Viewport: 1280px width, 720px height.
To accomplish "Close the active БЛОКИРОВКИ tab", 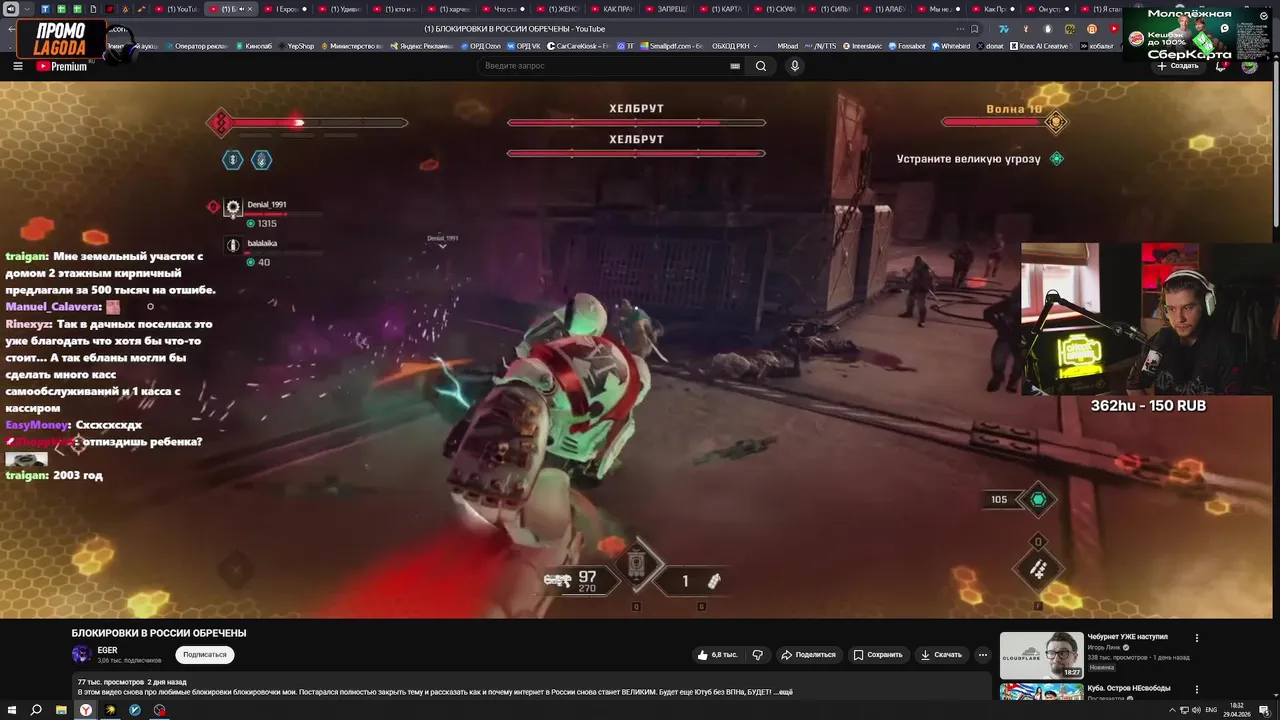I will [x=250, y=9].
